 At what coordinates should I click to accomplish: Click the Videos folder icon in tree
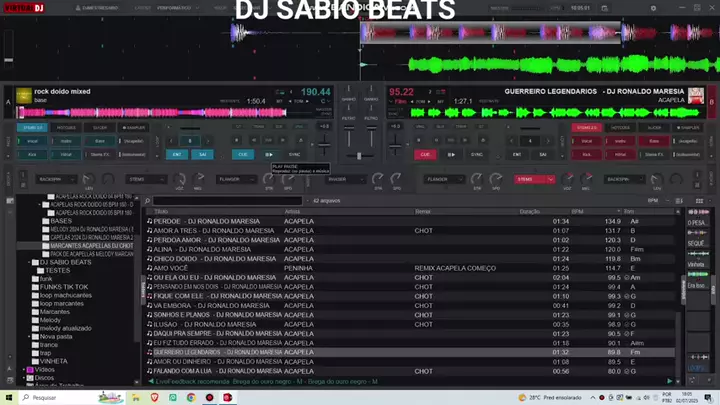[x=29, y=370]
